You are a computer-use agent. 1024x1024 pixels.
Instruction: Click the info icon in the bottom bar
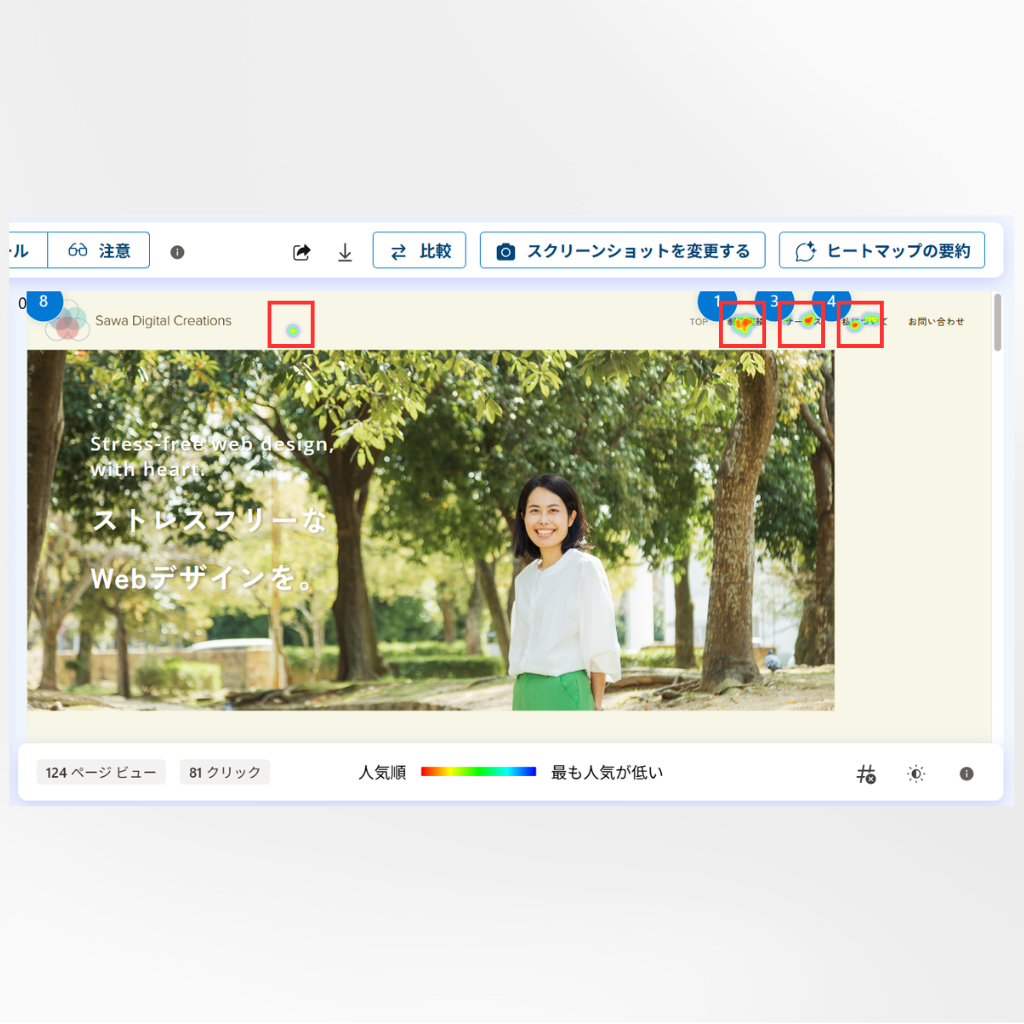[966, 773]
